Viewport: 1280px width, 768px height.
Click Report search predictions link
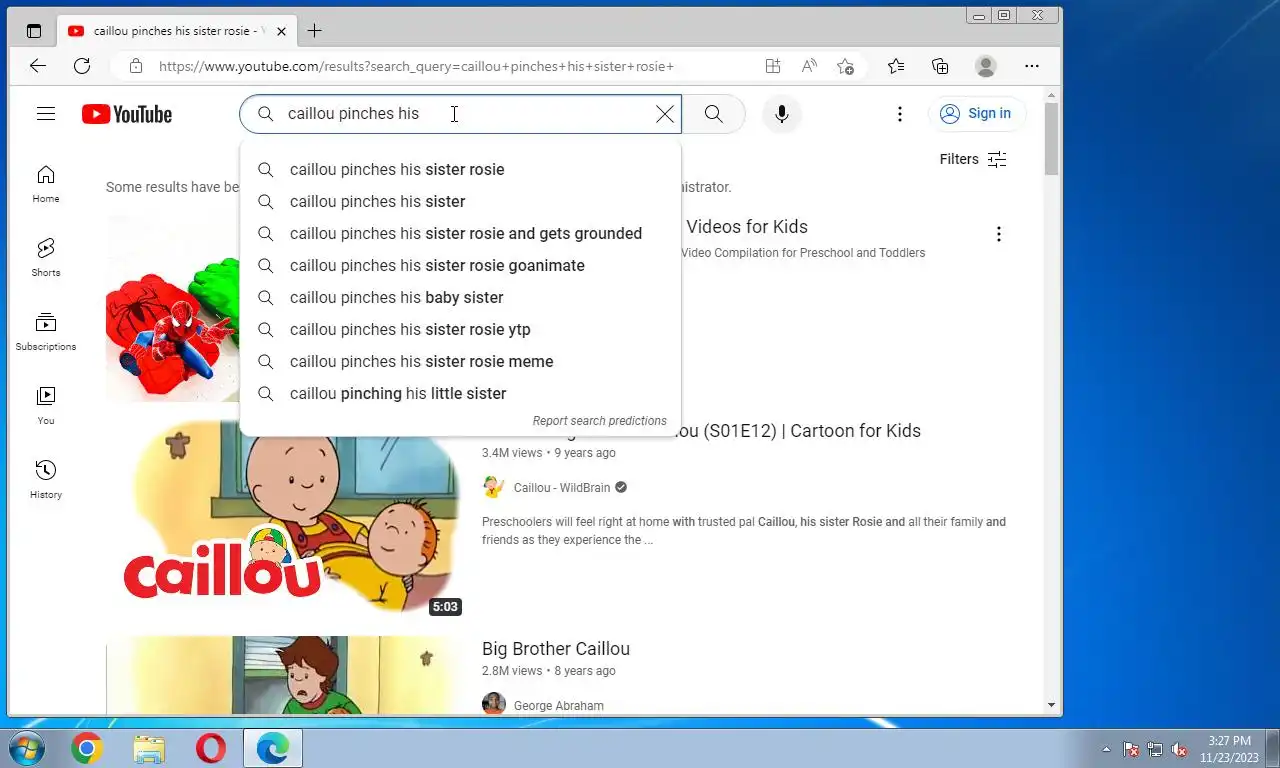click(599, 421)
